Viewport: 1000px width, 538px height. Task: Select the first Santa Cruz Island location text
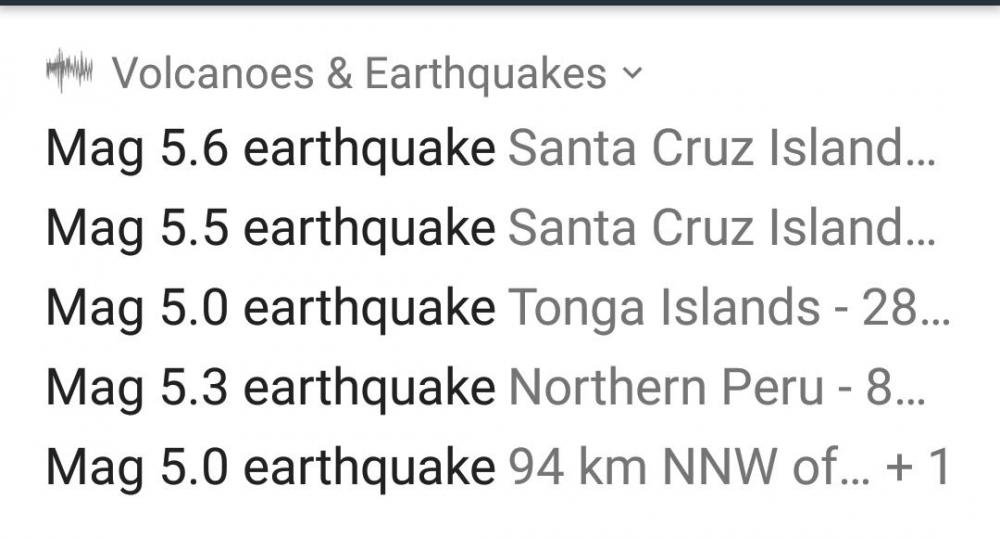pyautogui.click(x=710, y=150)
